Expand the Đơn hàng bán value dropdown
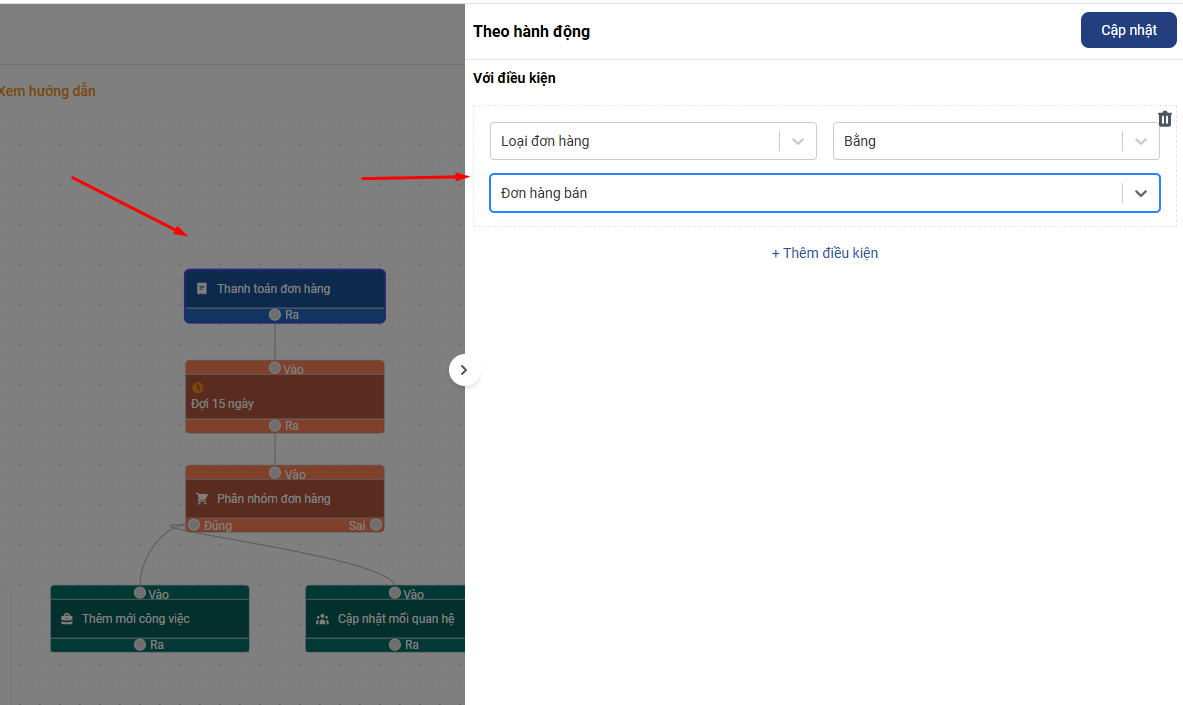Screen dimensions: 1183x705 [1141, 194]
